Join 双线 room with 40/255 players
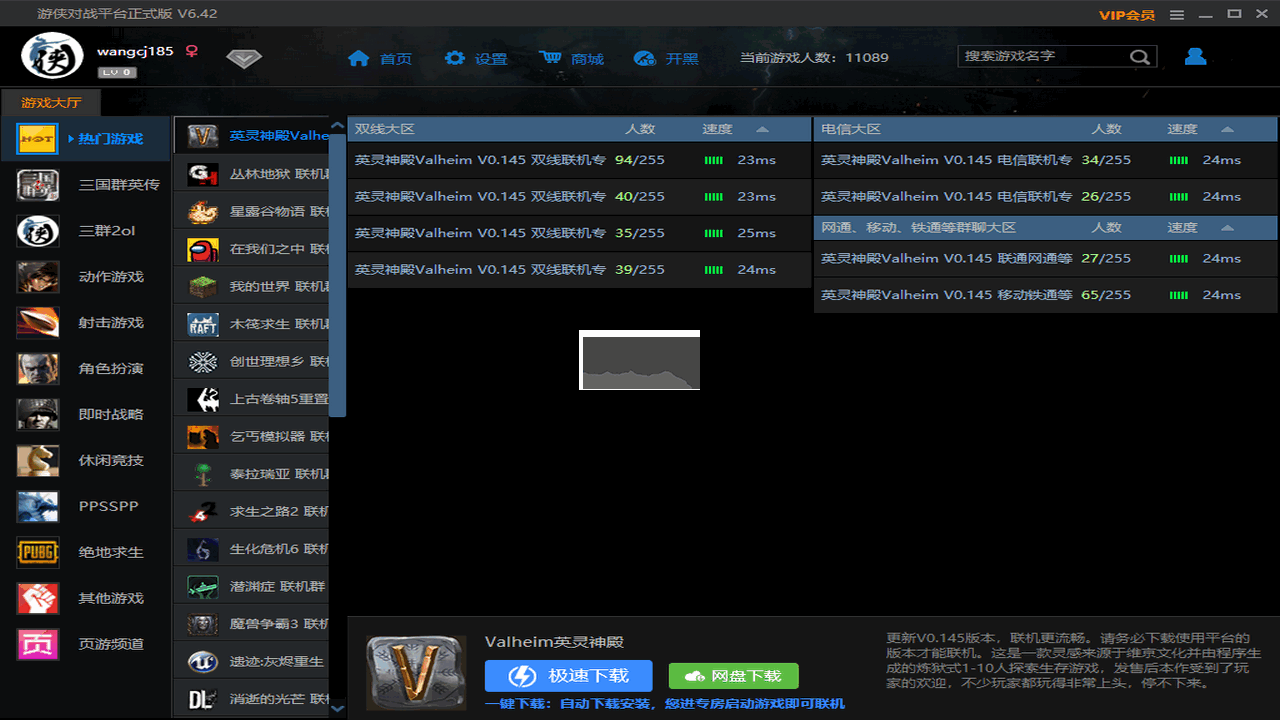This screenshot has height=720, width=1280. coord(579,197)
